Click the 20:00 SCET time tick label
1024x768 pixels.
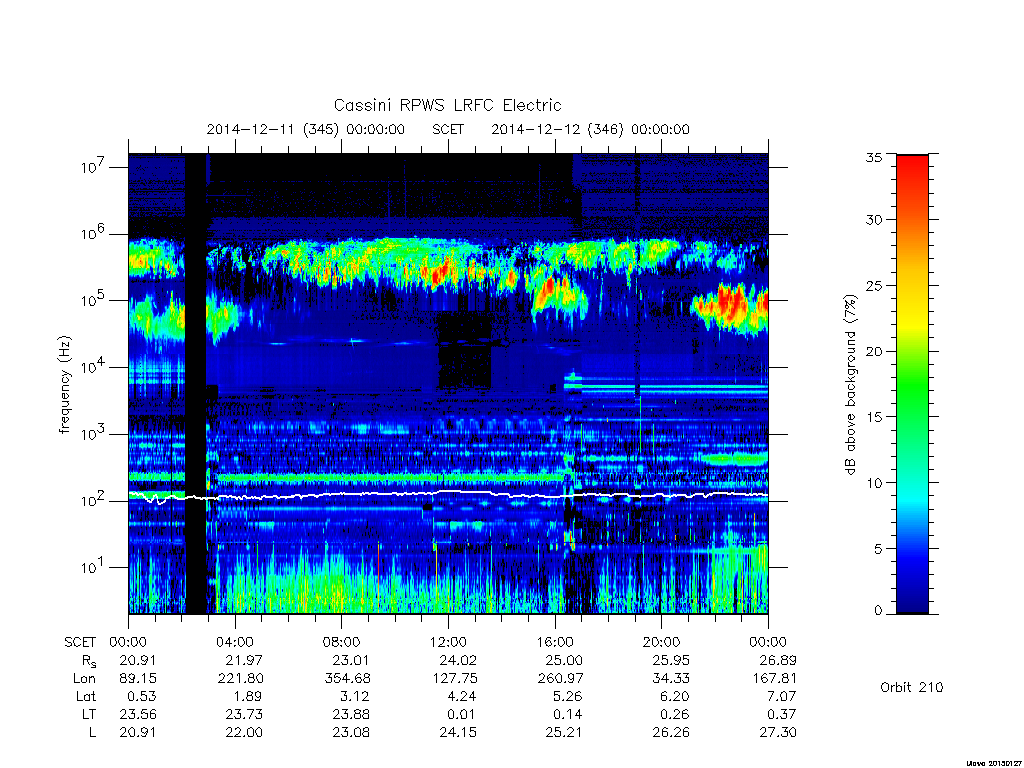(x=662, y=642)
